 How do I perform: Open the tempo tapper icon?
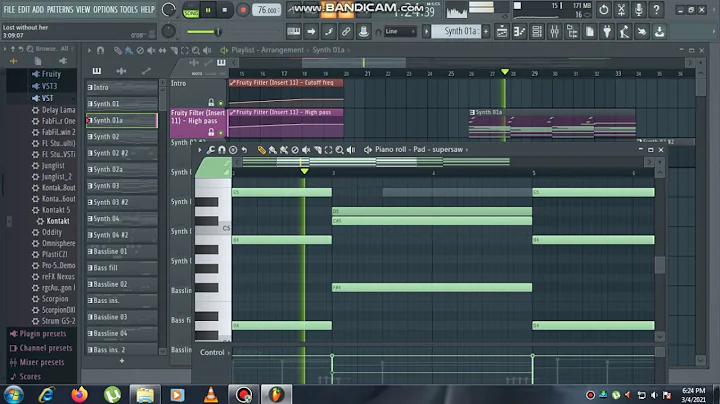click(x=624, y=32)
